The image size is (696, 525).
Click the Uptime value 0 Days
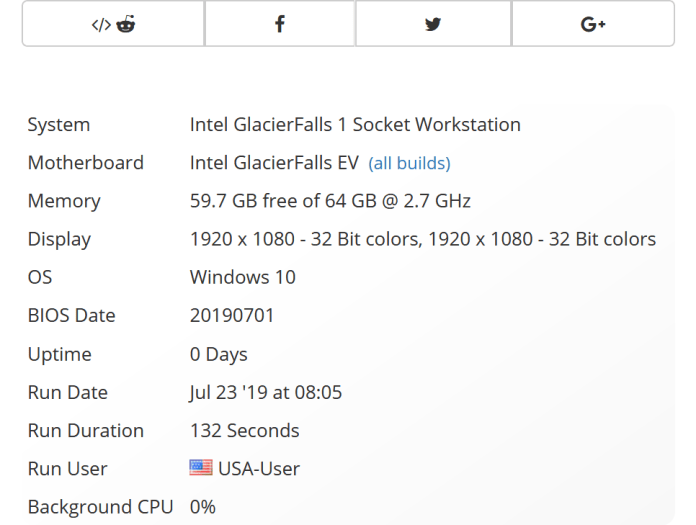pyautogui.click(x=219, y=354)
